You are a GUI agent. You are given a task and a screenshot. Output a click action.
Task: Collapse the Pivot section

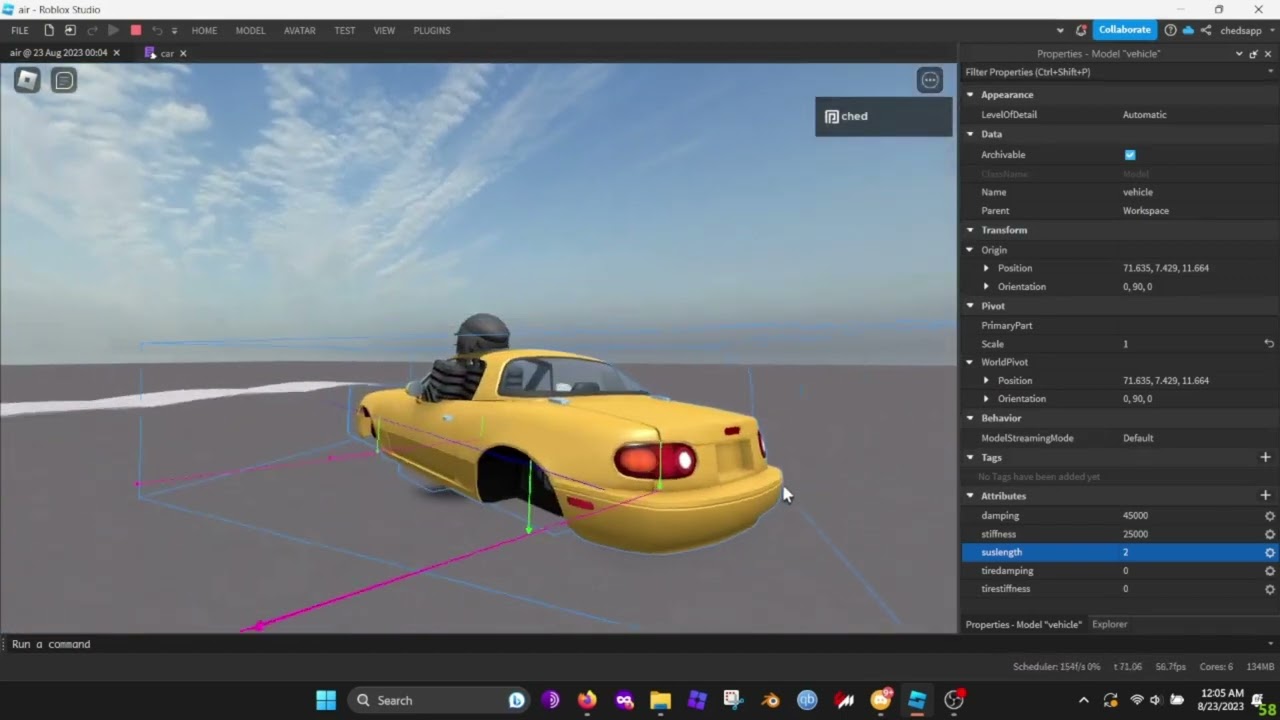(x=970, y=306)
